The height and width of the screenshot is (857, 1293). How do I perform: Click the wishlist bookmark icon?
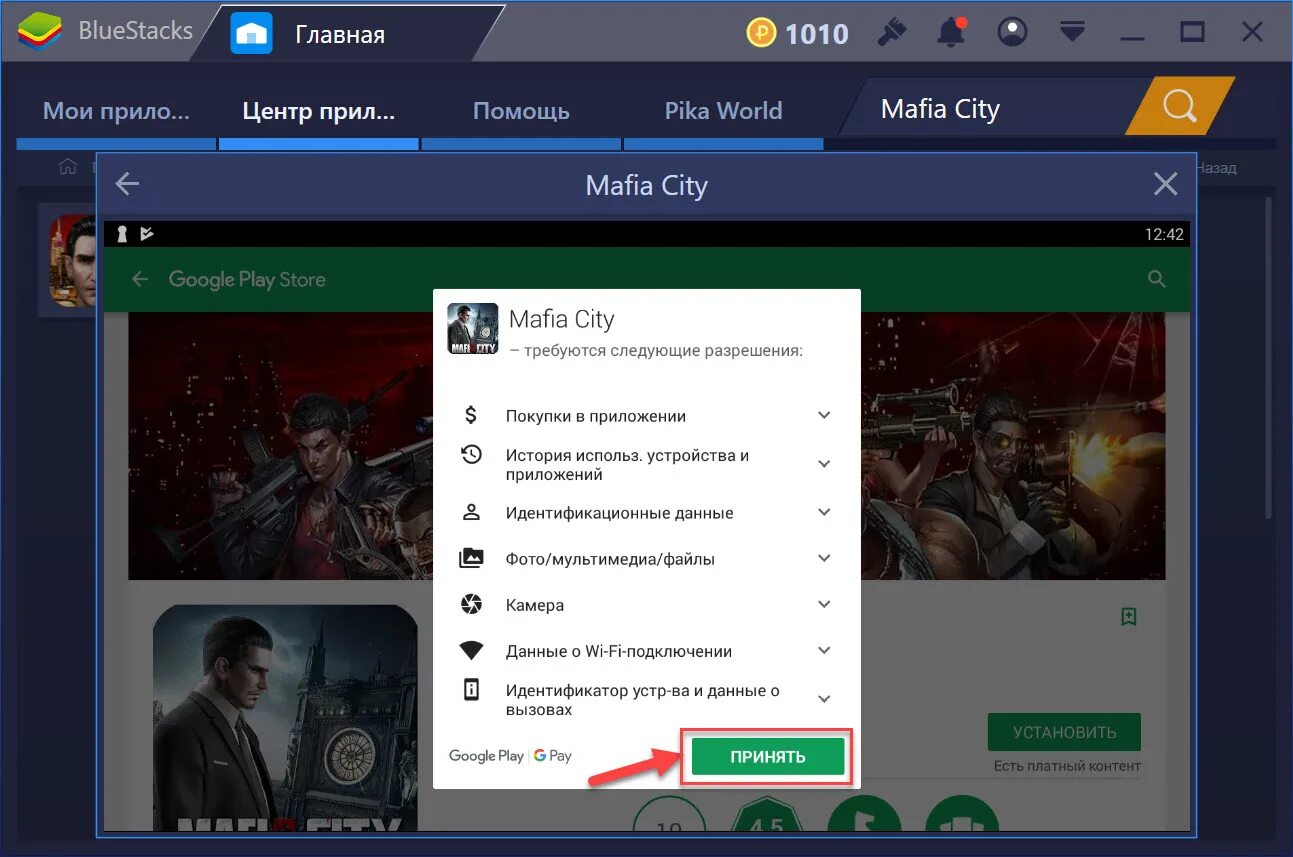(1129, 617)
